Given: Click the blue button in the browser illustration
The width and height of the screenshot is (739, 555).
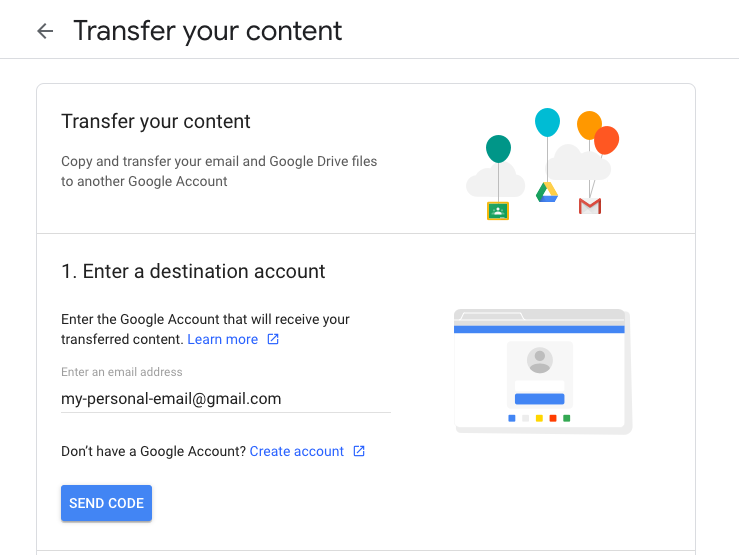Looking at the screenshot, I should pos(540,399).
